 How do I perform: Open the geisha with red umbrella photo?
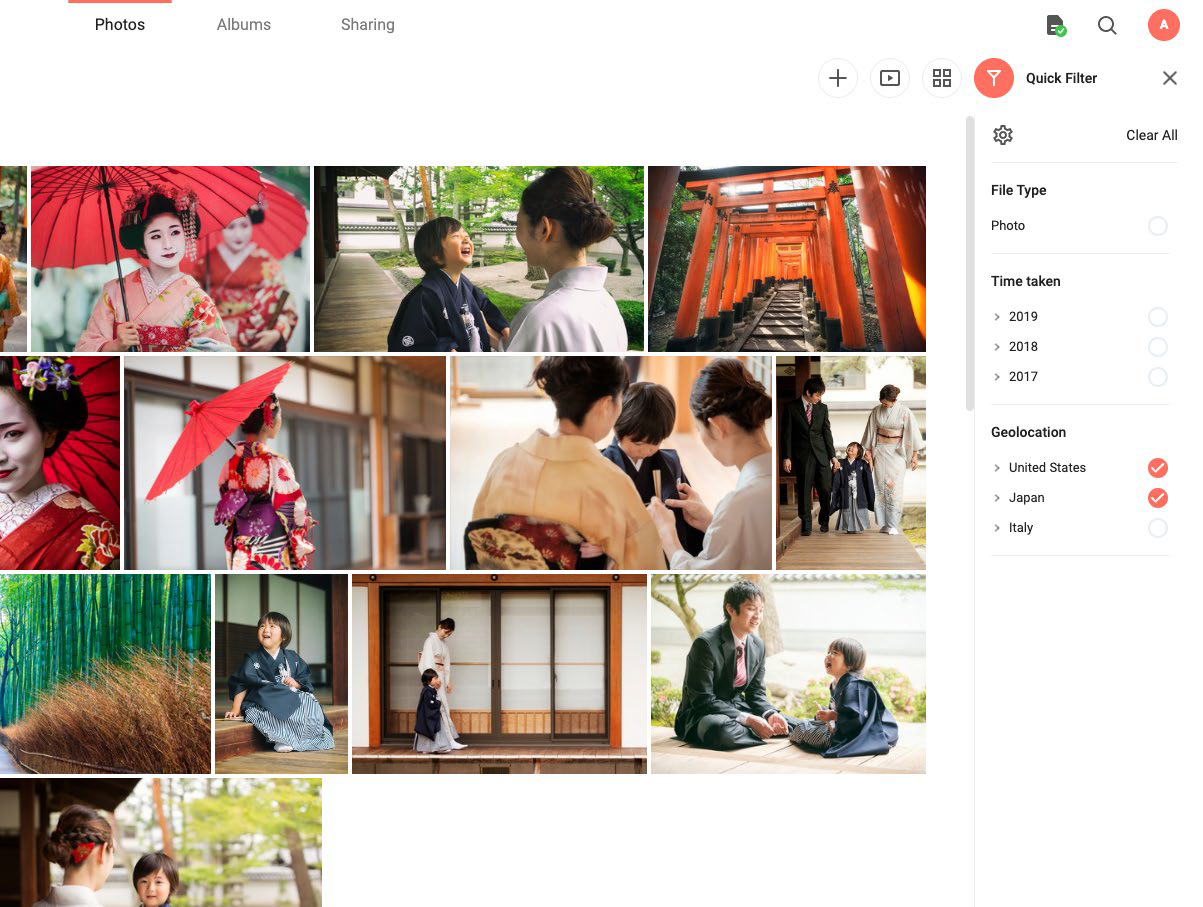pyautogui.click(x=170, y=259)
